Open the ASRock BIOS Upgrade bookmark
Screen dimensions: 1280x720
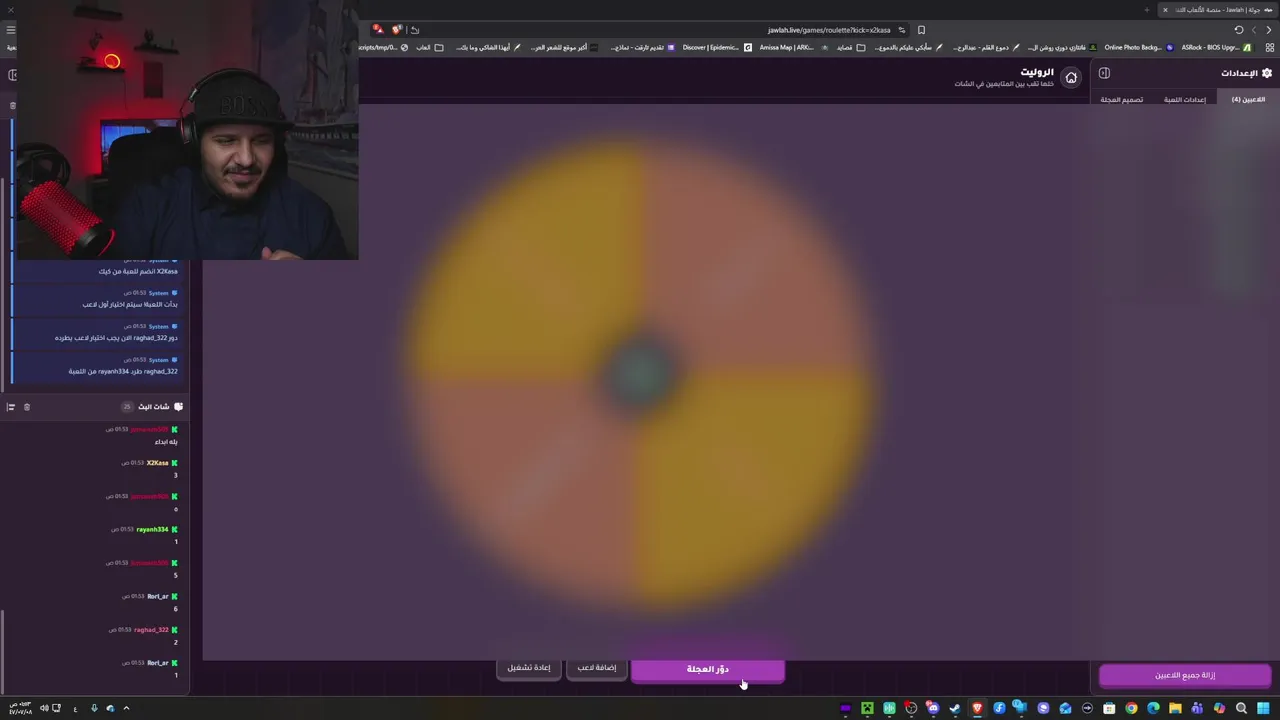pyautogui.click(x=1215, y=47)
